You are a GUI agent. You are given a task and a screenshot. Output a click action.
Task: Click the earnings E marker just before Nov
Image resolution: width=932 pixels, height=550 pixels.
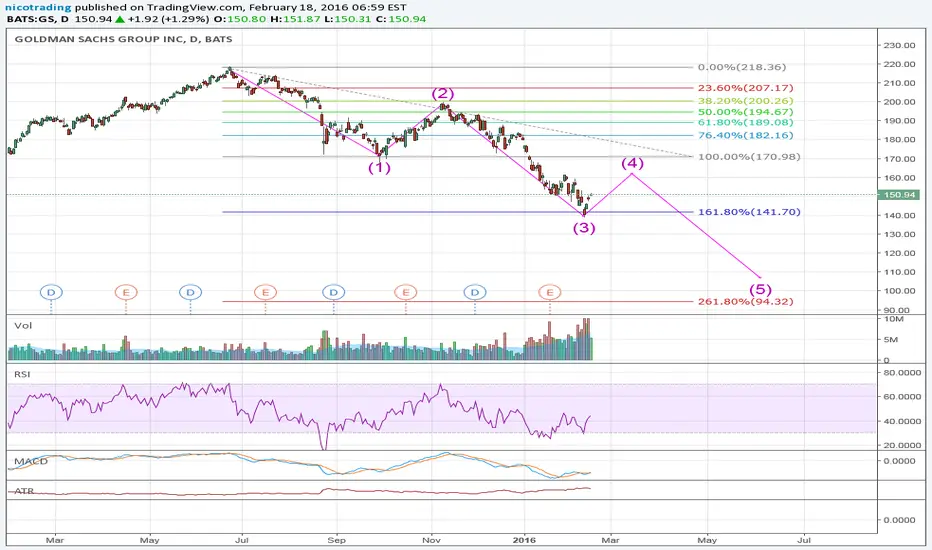point(405,293)
